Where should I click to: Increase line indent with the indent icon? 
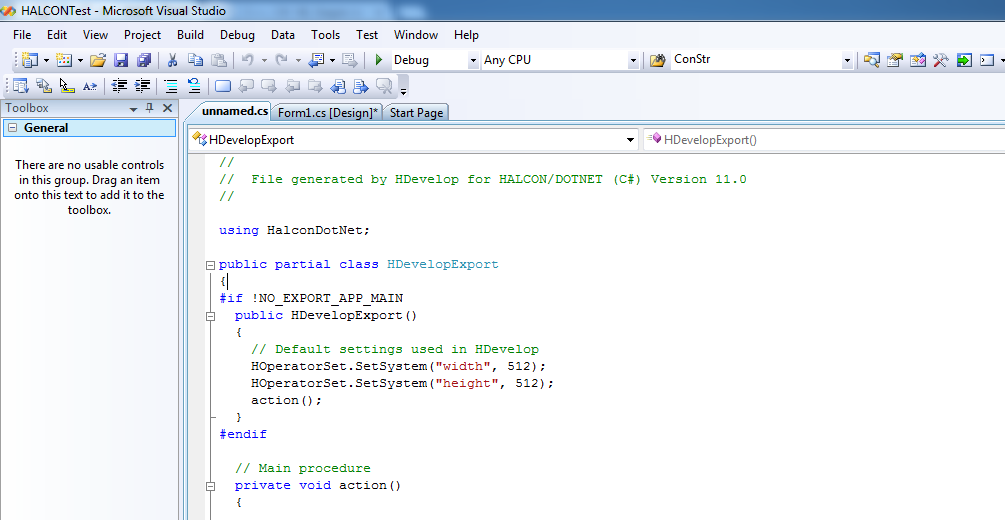click(142, 86)
